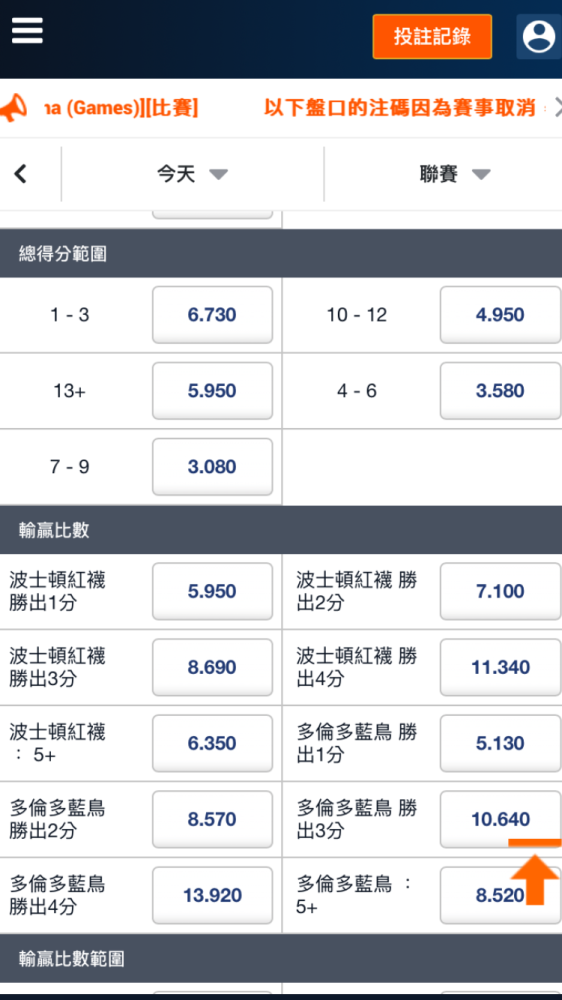
Task: Open the hamburger menu
Action: pos(27,30)
